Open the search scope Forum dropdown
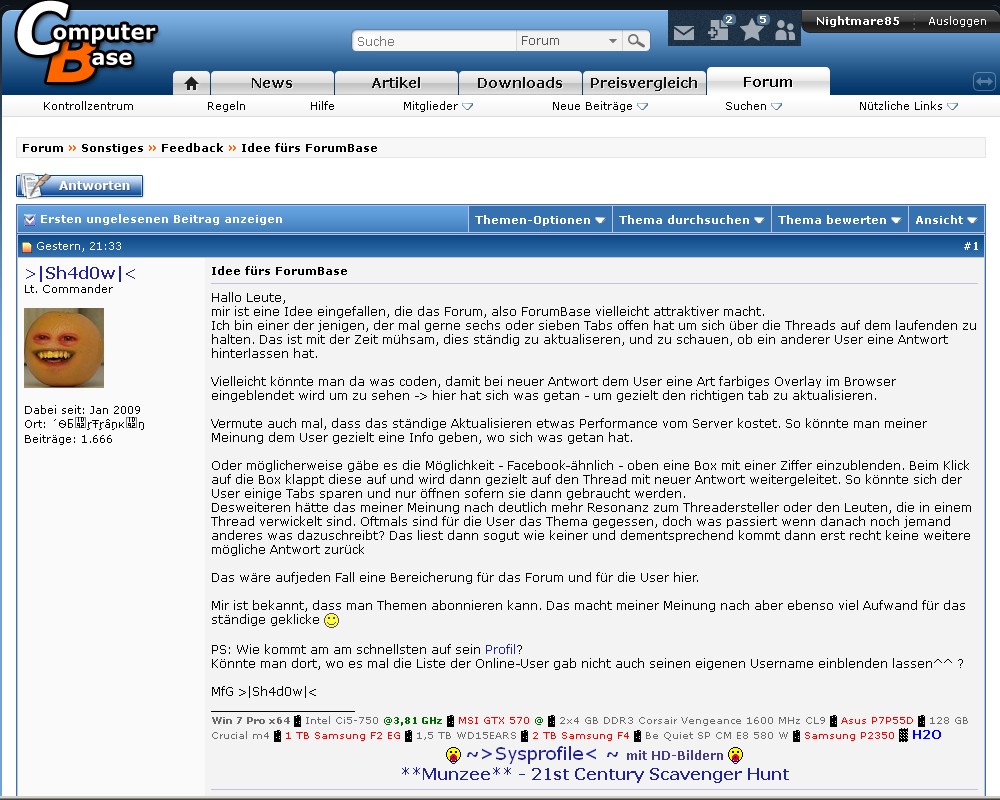This screenshot has height=800, width=1000. click(x=569, y=41)
